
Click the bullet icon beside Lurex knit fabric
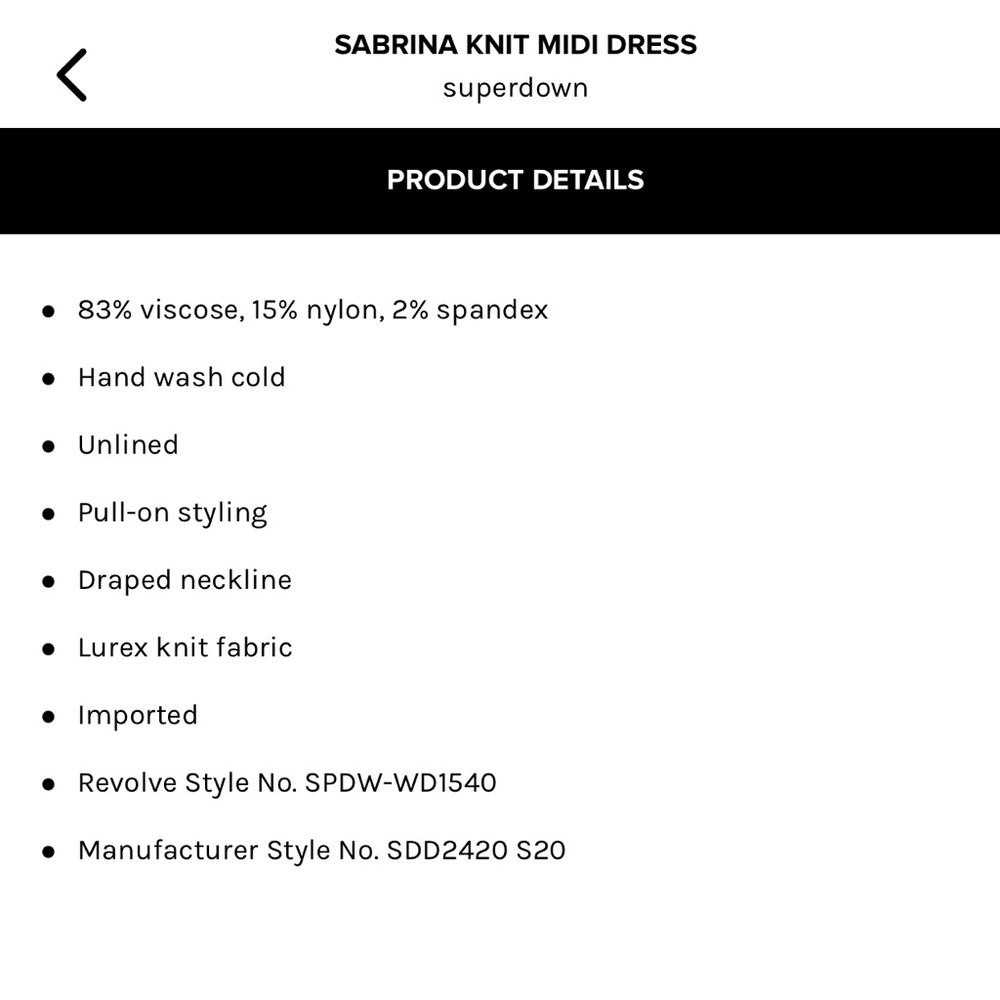tap(46, 648)
